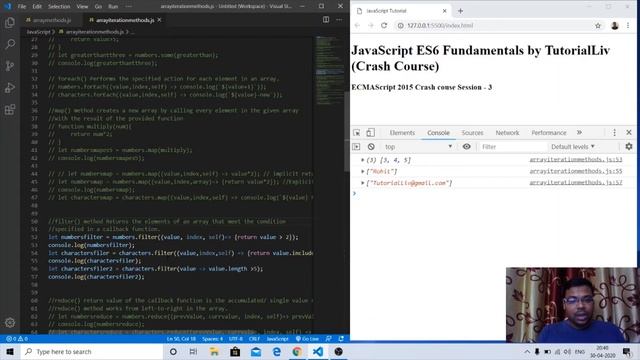Expand the ["Rohit"] console output
This screenshot has width=640, height=360.
pyautogui.click(x=362, y=171)
